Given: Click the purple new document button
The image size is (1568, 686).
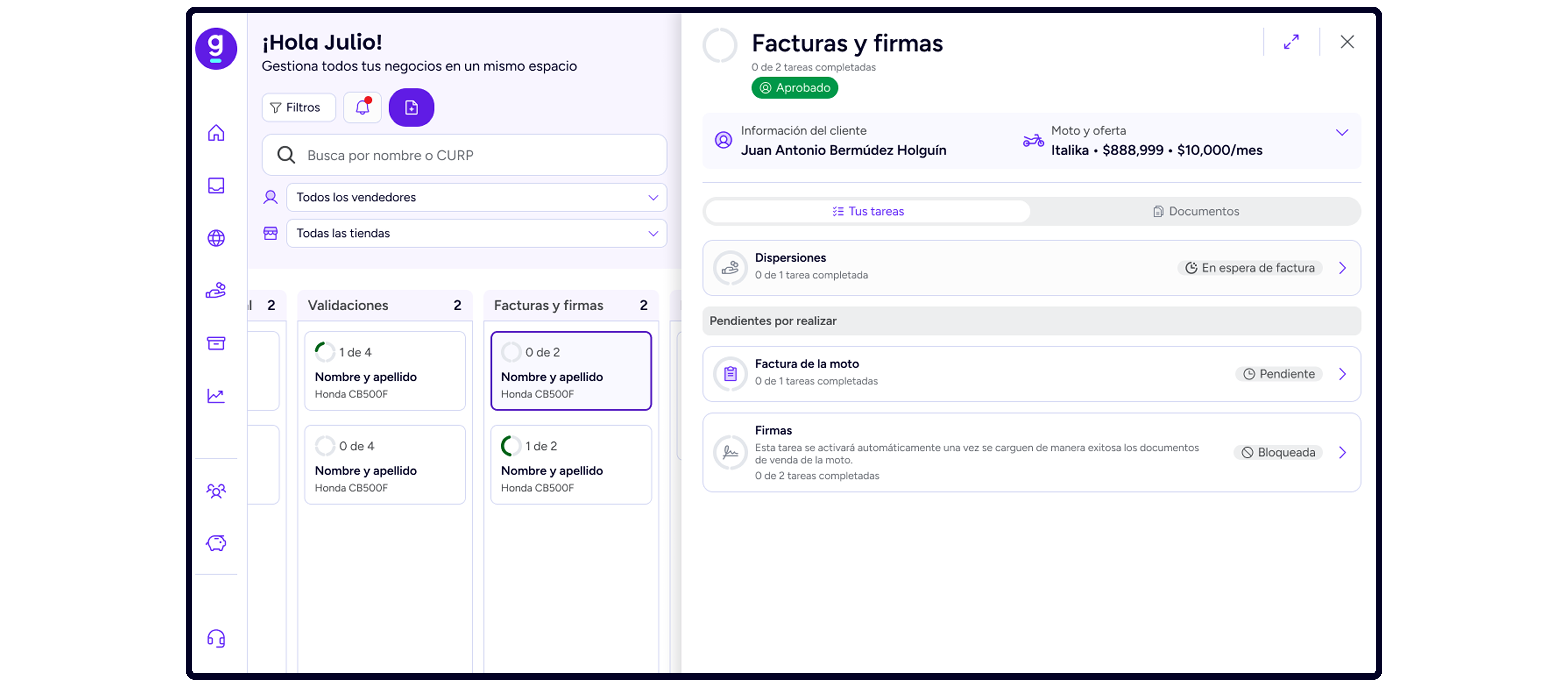Looking at the screenshot, I should click(411, 107).
